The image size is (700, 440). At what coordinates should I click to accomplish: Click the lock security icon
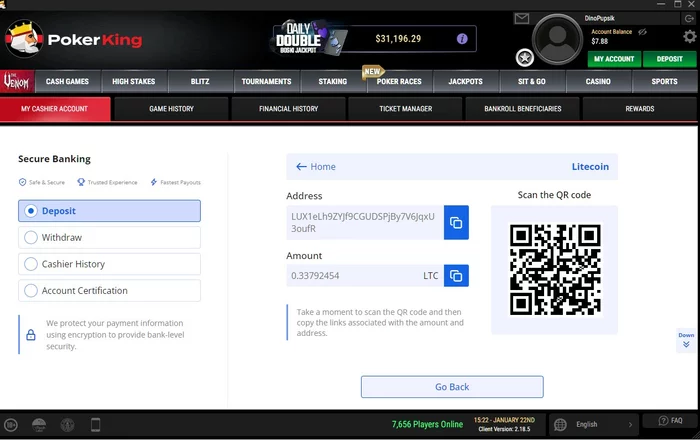tap(31, 335)
